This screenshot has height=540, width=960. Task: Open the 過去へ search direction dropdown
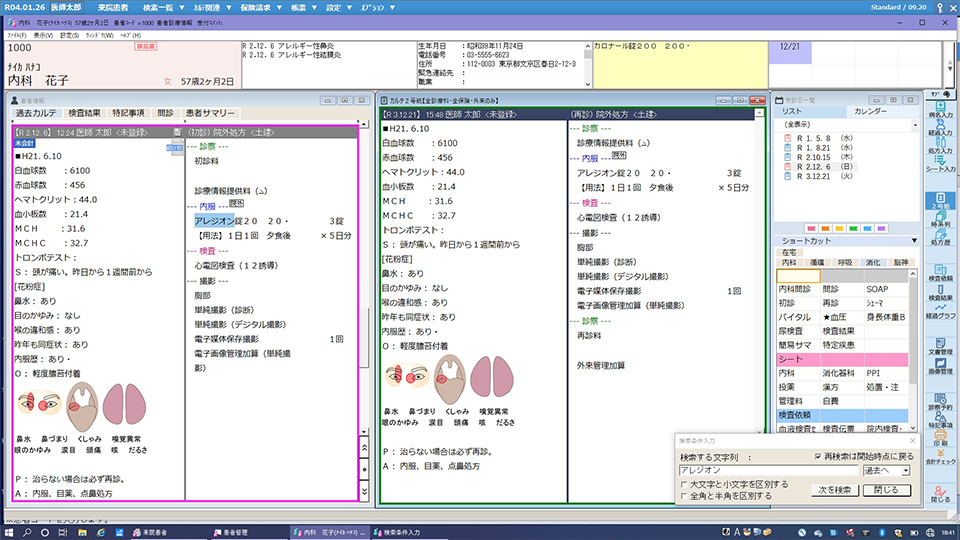[x=886, y=470]
